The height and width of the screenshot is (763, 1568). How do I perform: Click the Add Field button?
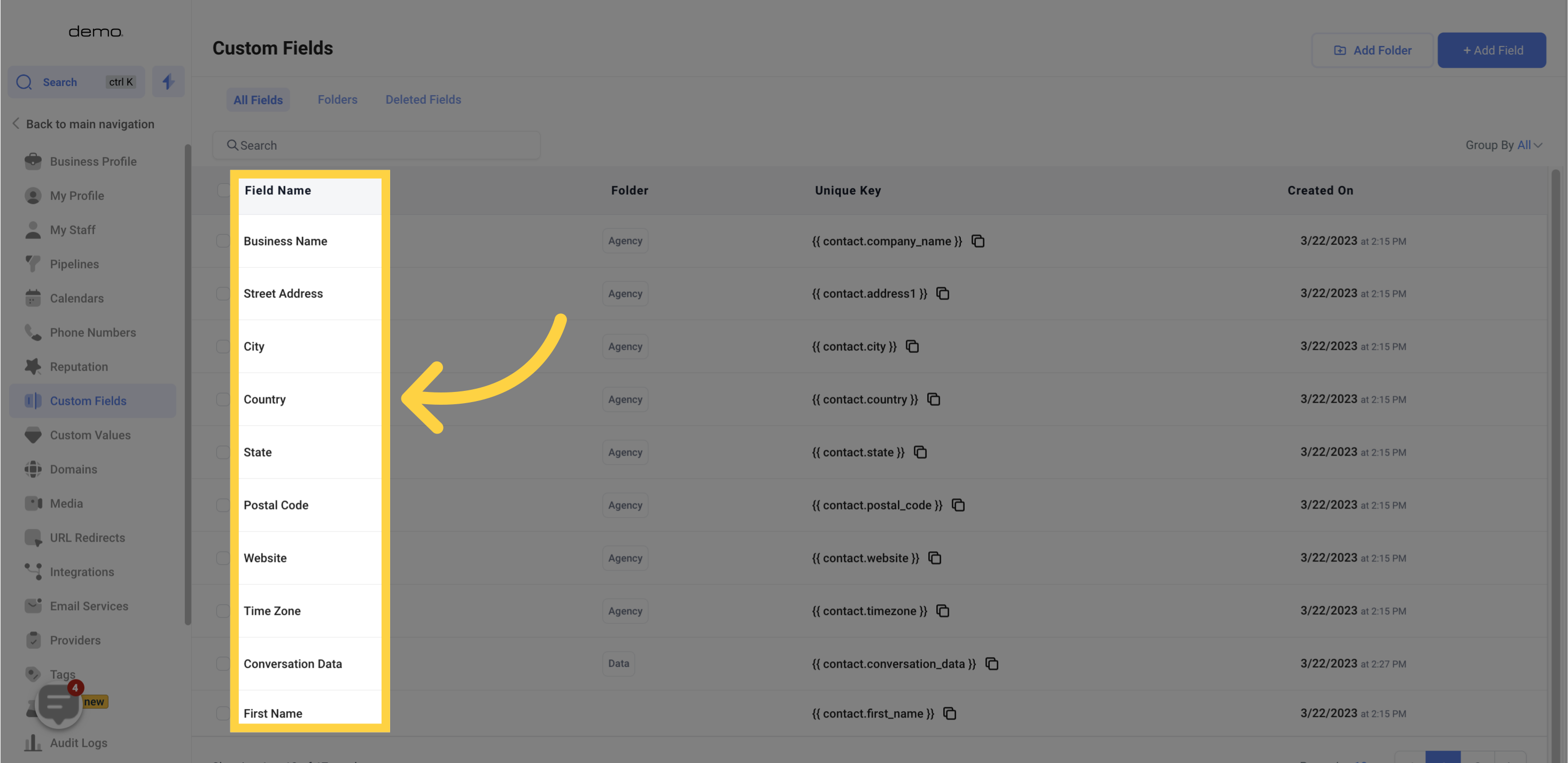coord(1491,50)
